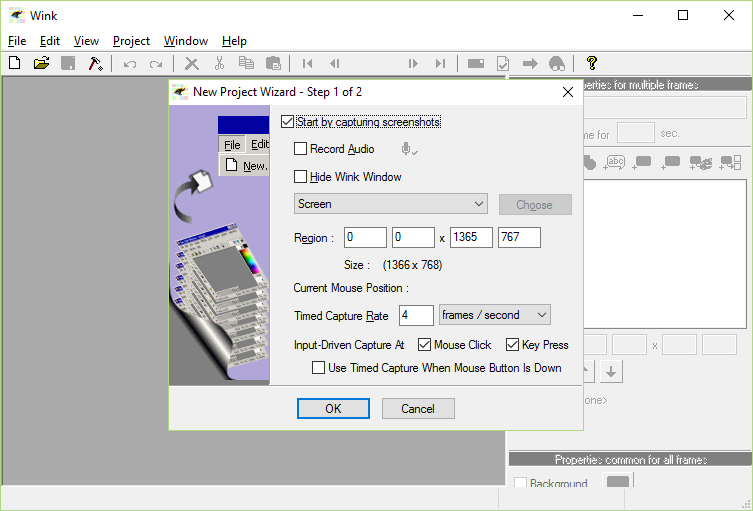Click the microphone audio settings icon
This screenshot has height=511, width=753.
(409, 149)
